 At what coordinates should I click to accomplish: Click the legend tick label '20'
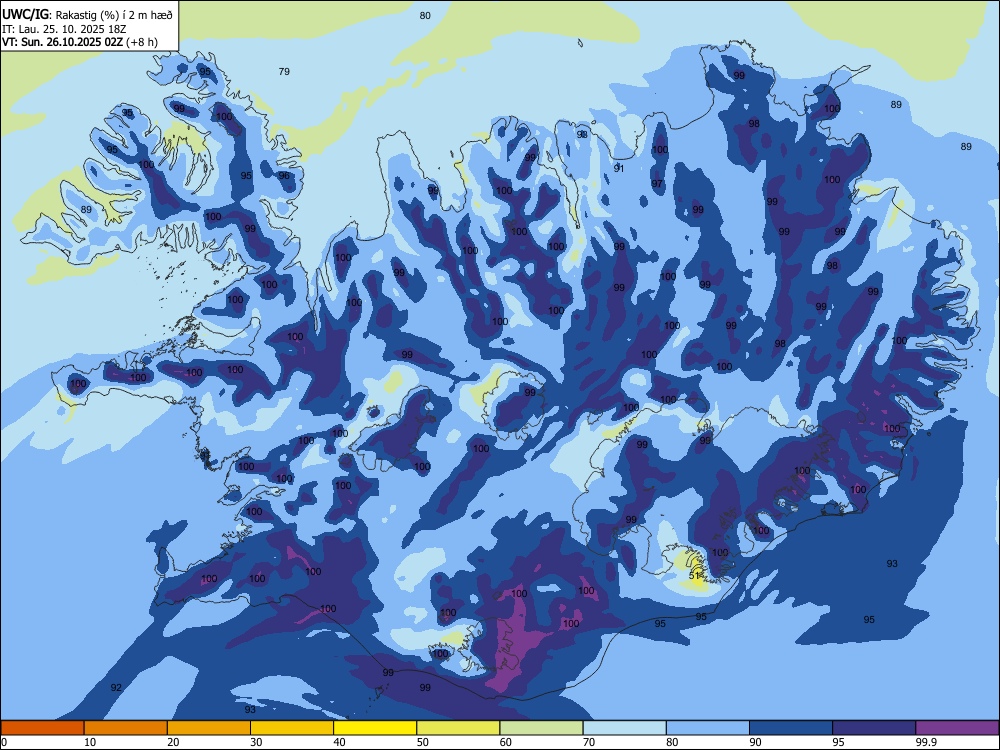173,742
